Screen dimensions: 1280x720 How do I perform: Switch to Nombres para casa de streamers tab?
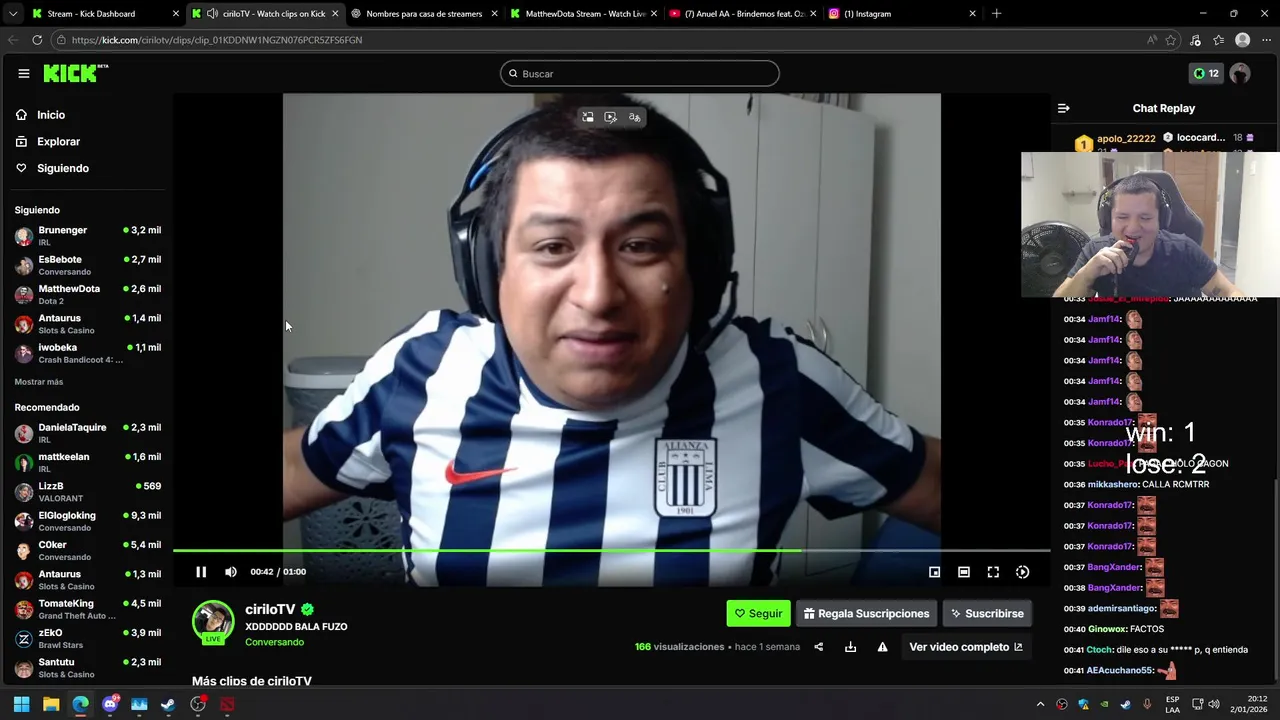(424, 14)
